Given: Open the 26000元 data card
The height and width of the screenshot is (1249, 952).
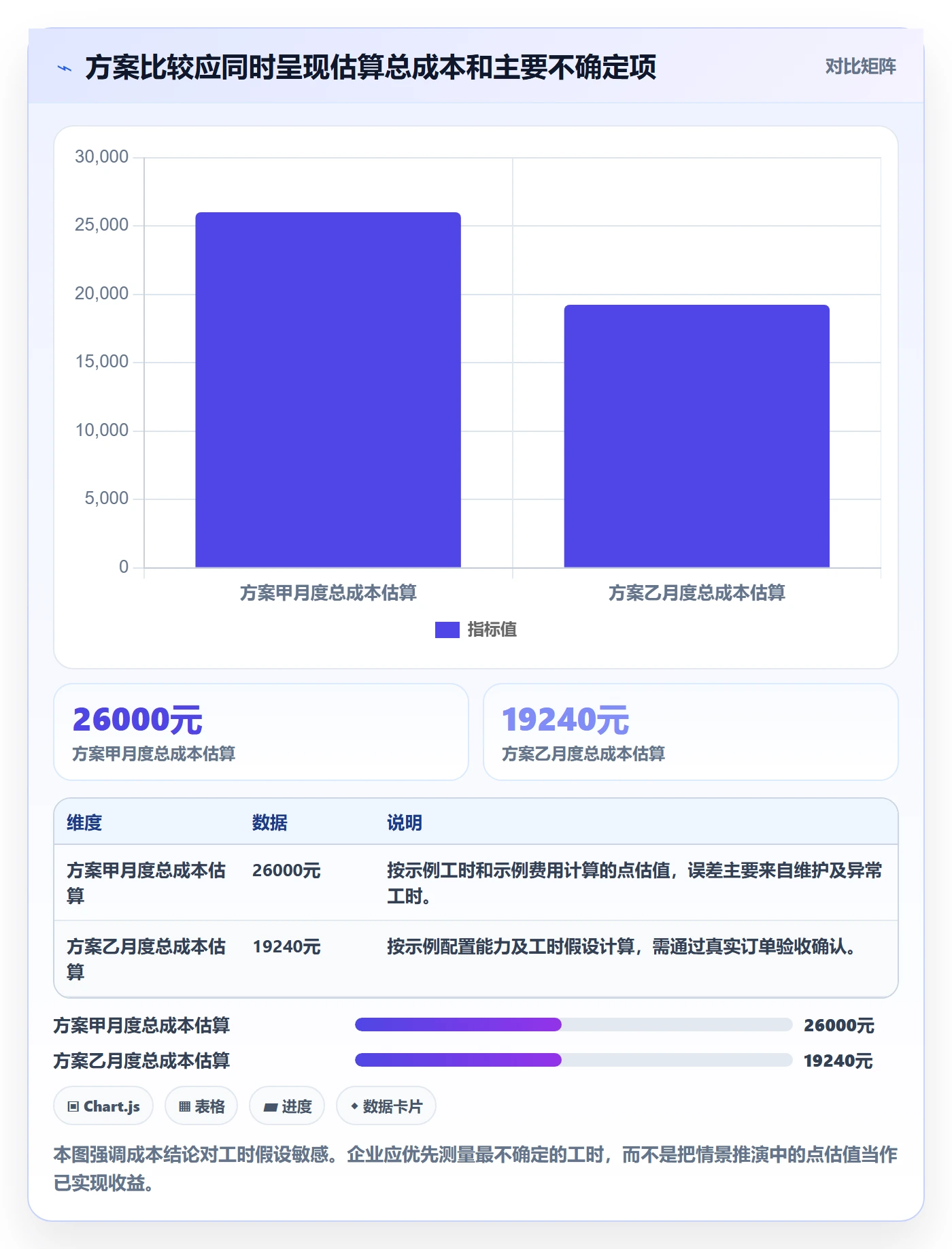Looking at the screenshot, I should [261, 732].
